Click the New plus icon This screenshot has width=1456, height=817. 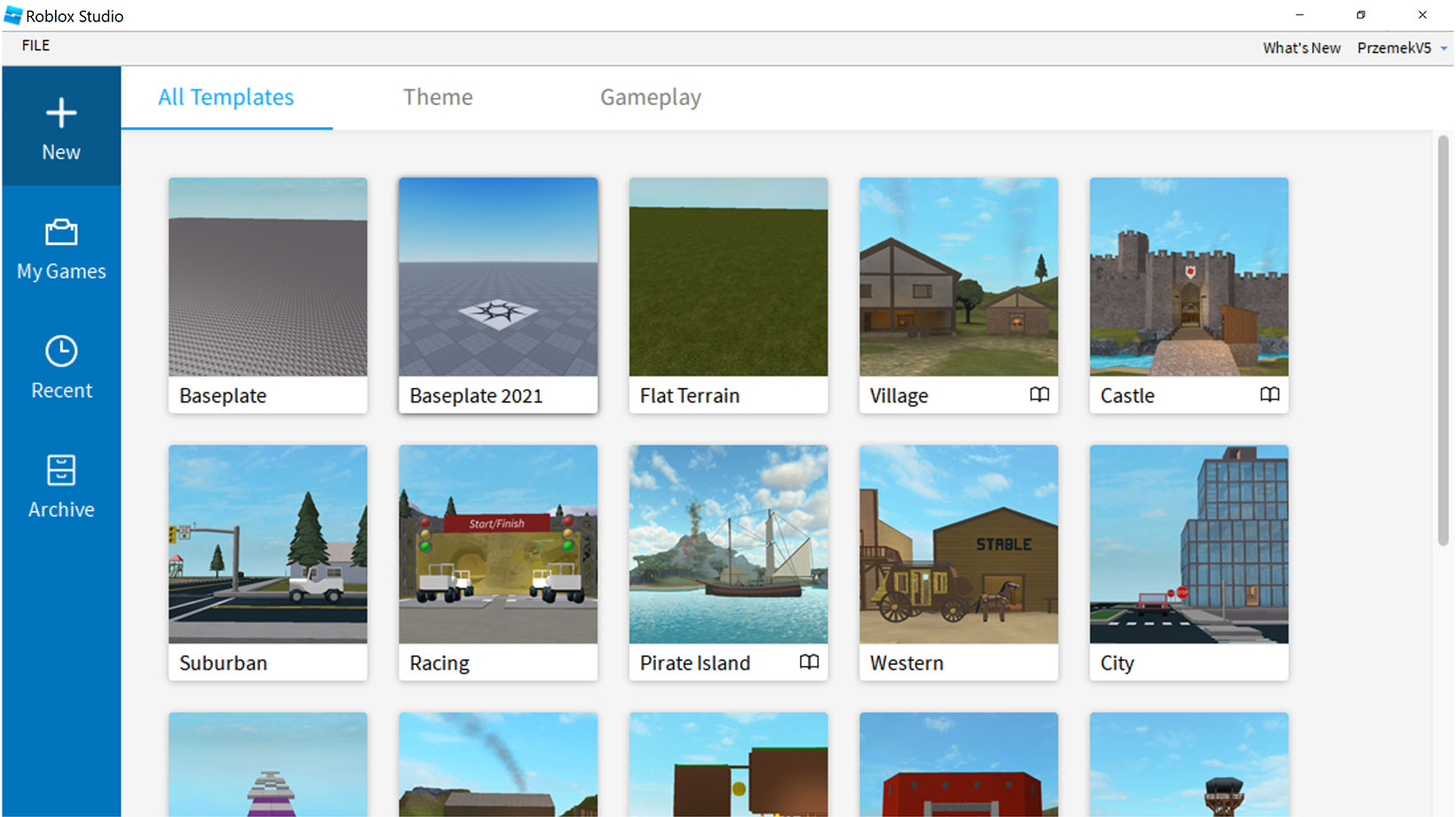point(61,113)
